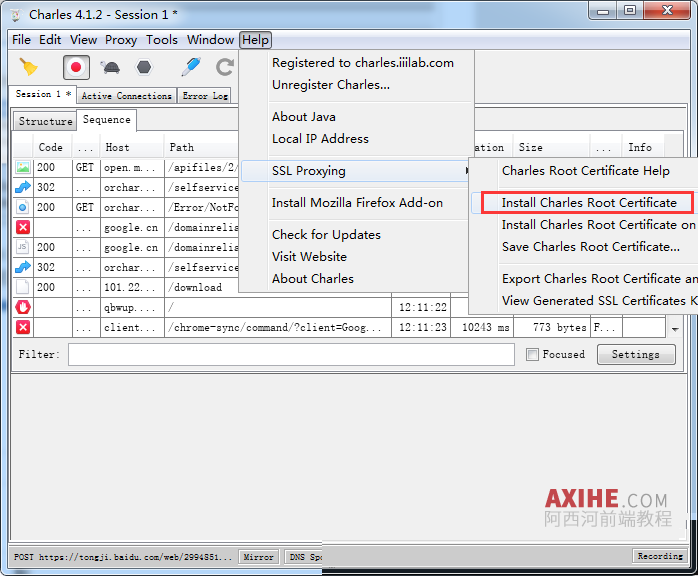The image size is (698, 576).
Task: Select image icon of open.m row
Action: 23,167
